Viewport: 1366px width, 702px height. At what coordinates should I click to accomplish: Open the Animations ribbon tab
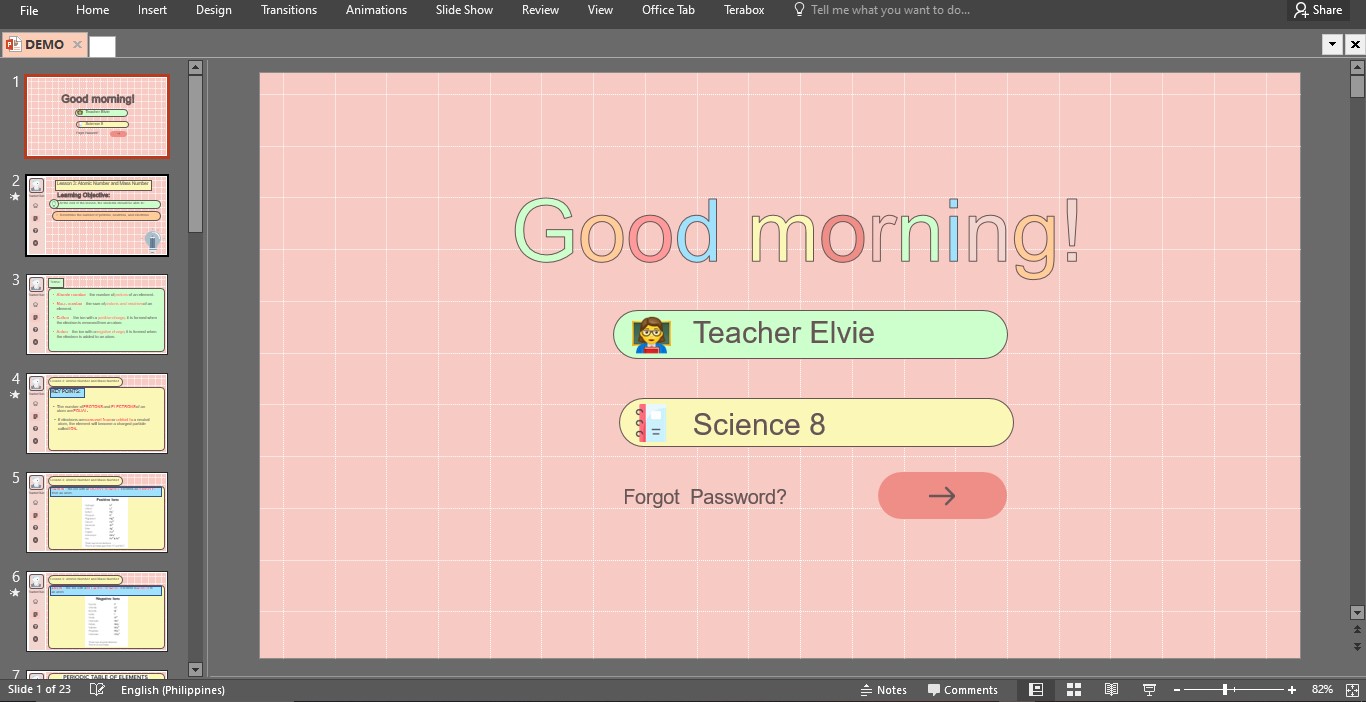(376, 10)
